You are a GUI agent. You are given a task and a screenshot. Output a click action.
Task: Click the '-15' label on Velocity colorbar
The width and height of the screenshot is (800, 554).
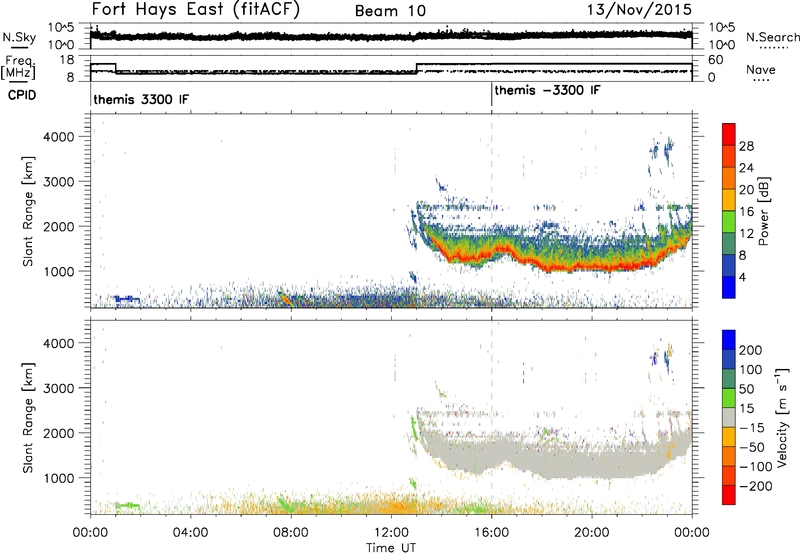[752, 428]
